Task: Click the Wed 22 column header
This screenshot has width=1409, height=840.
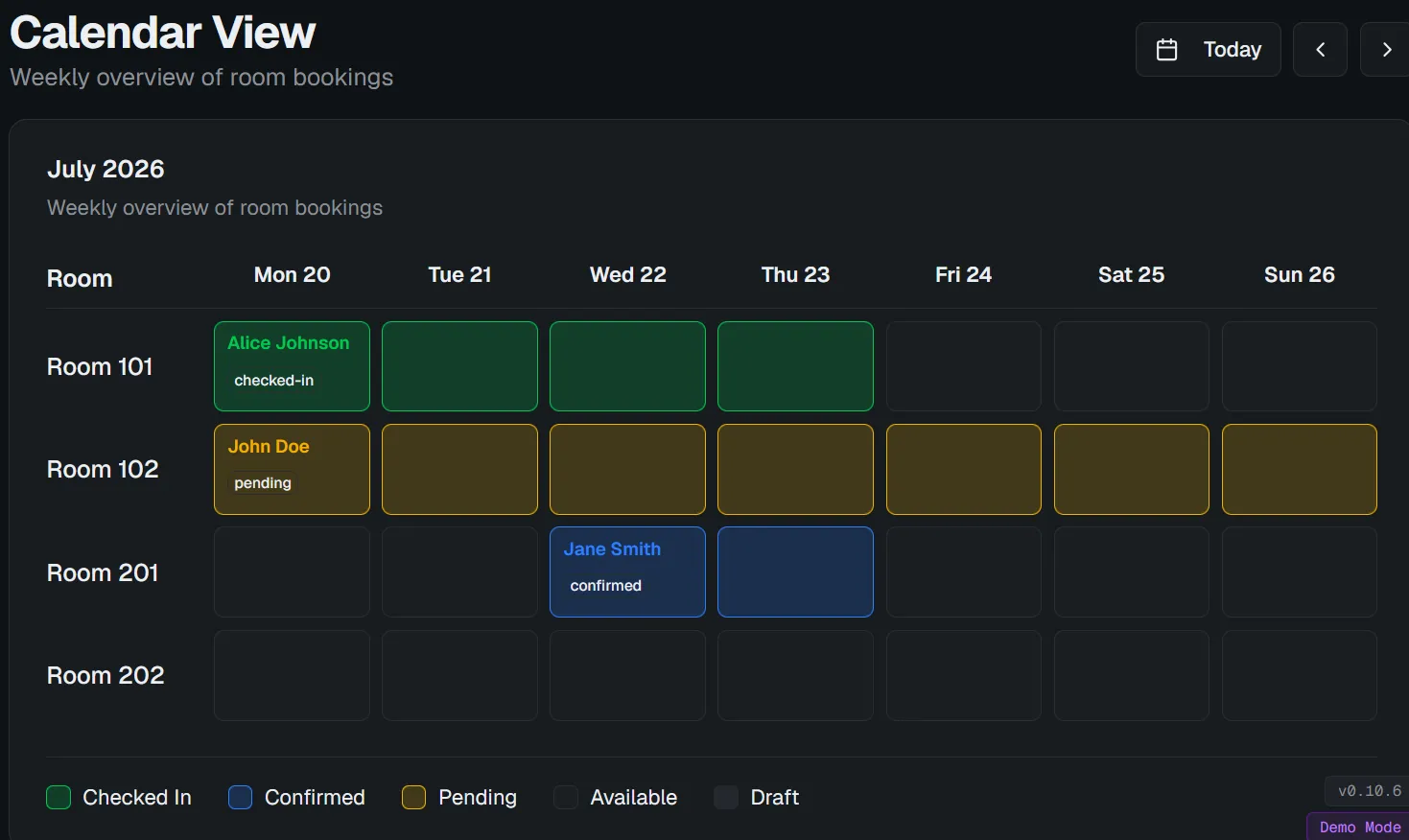Action: tap(627, 274)
